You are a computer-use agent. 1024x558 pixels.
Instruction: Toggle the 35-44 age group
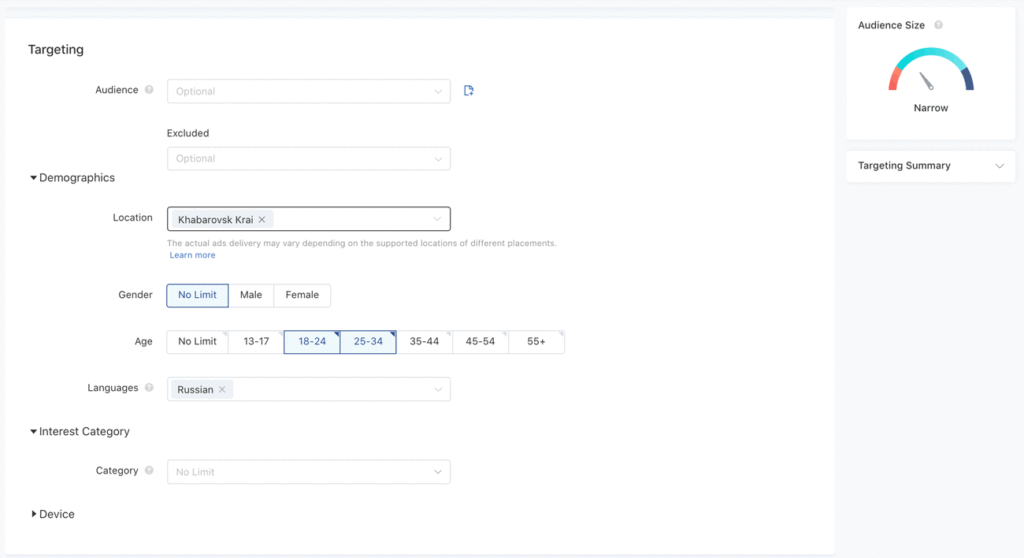point(424,342)
